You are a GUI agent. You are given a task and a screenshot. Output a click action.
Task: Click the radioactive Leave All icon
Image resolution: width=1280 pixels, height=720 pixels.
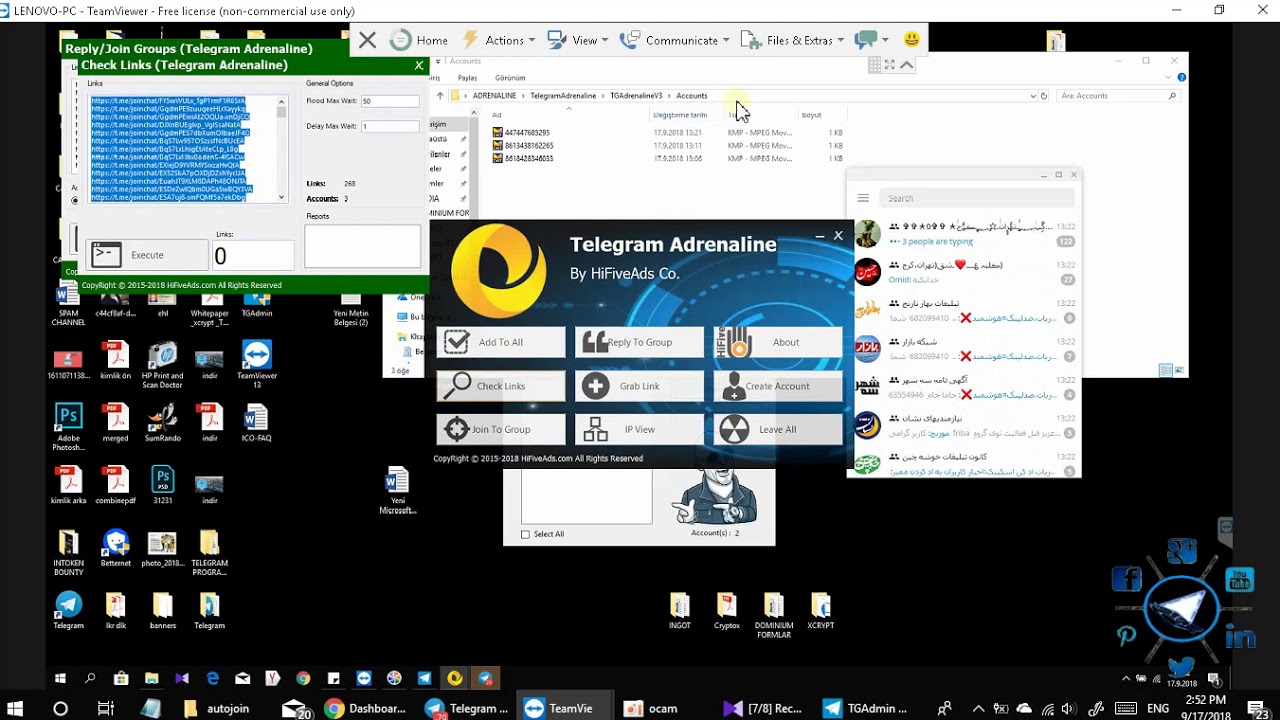point(734,429)
